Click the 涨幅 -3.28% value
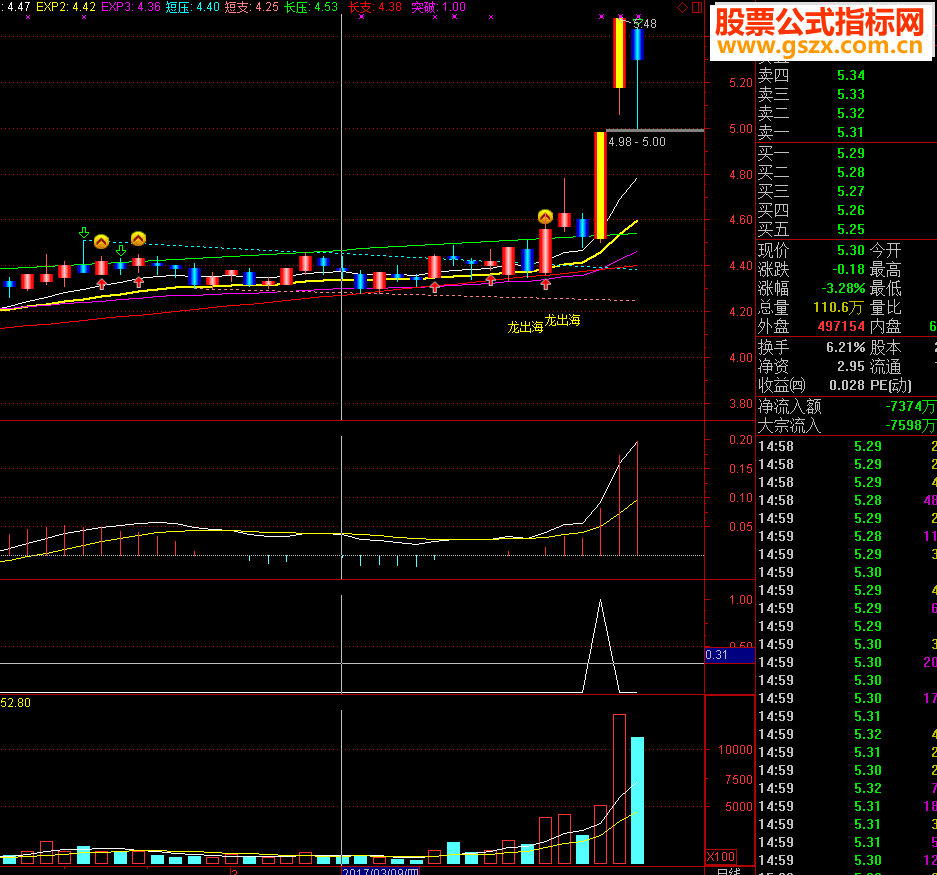The height and width of the screenshot is (875, 937). (843, 289)
